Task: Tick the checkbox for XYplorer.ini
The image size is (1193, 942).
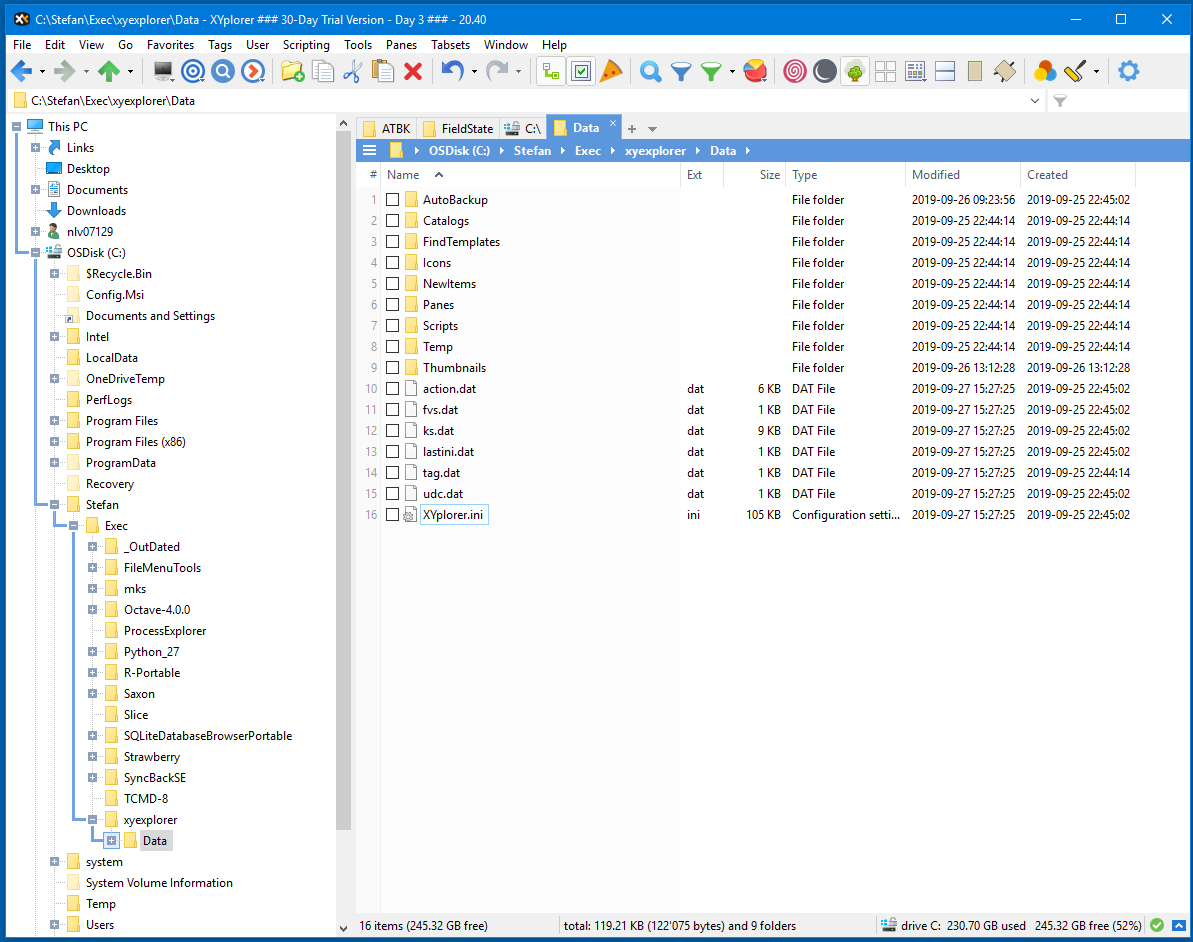Action: [393, 515]
